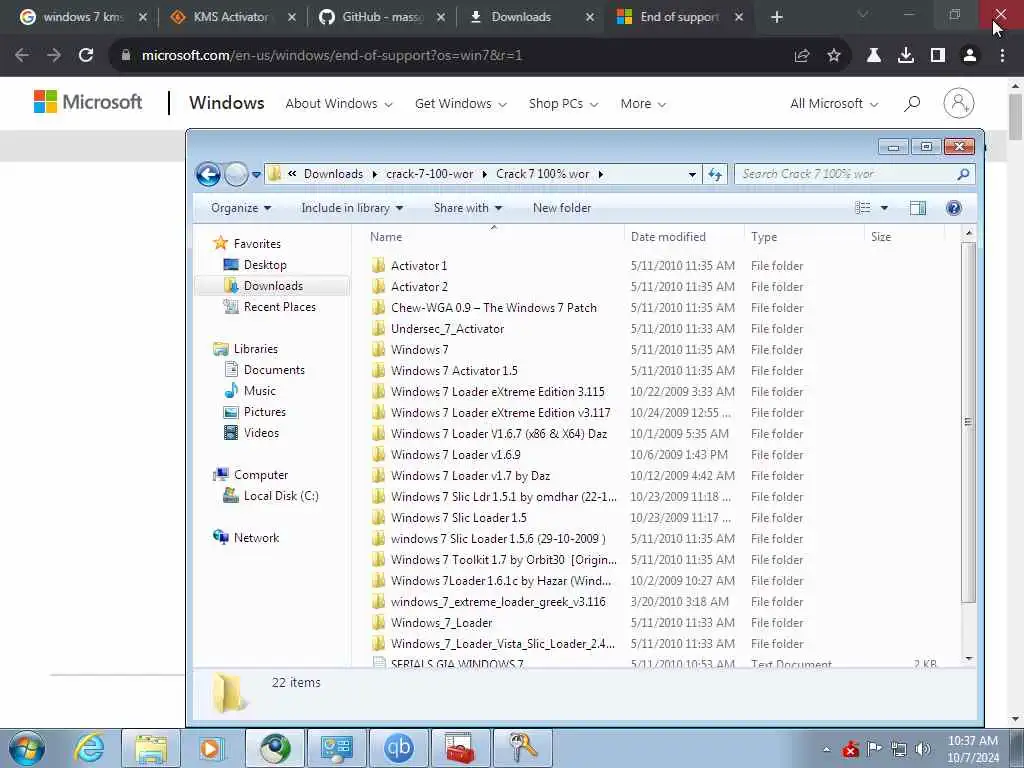Click Downloads in the address breadcrumb
Viewport: 1024px width, 768px height.
click(333, 174)
